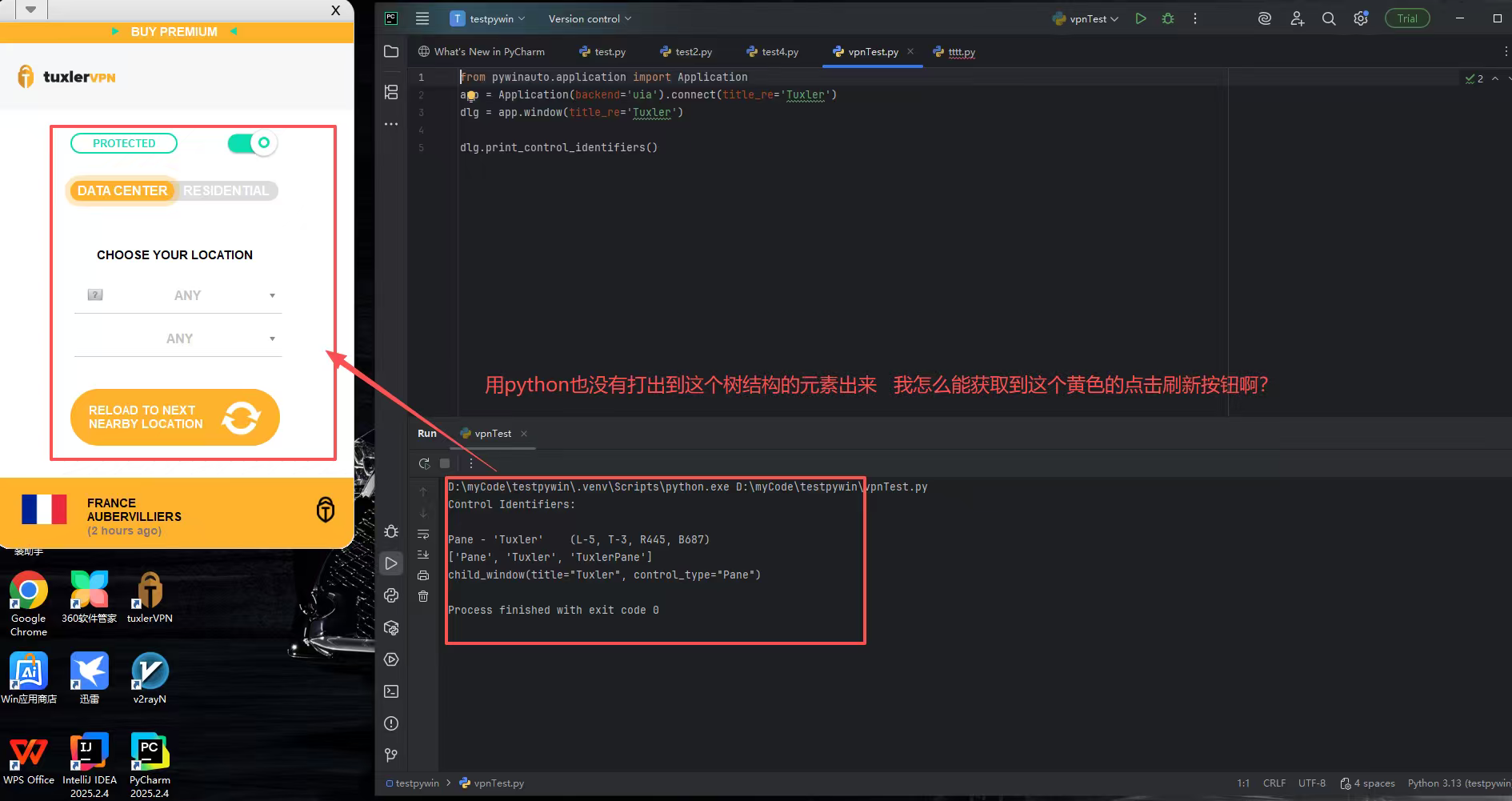
Task: Switch to test4.py editor tab
Action: 773,52
